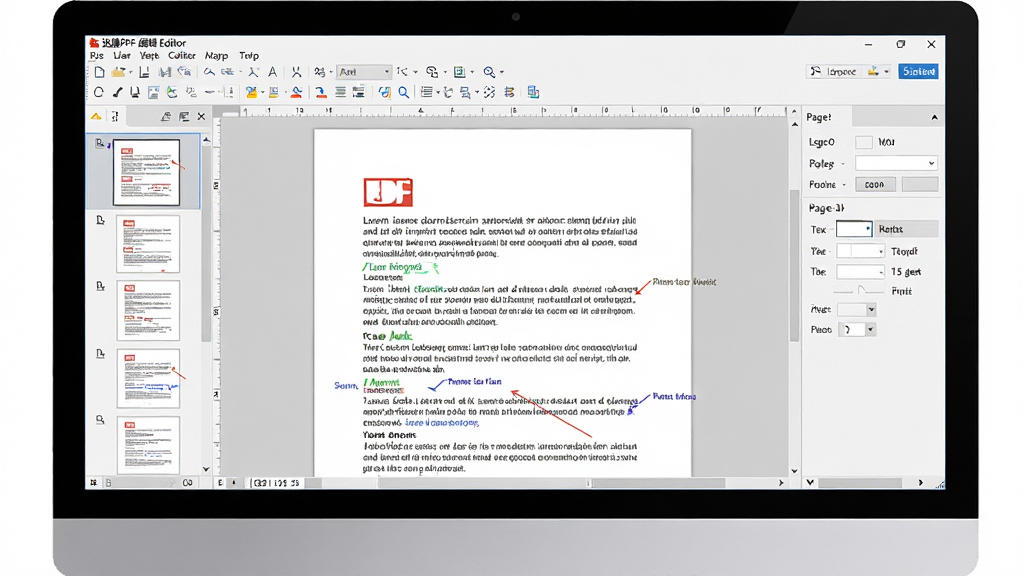Select the brush tool icon
This screenshot has height=576, width=1024.
tap(117, 92)
